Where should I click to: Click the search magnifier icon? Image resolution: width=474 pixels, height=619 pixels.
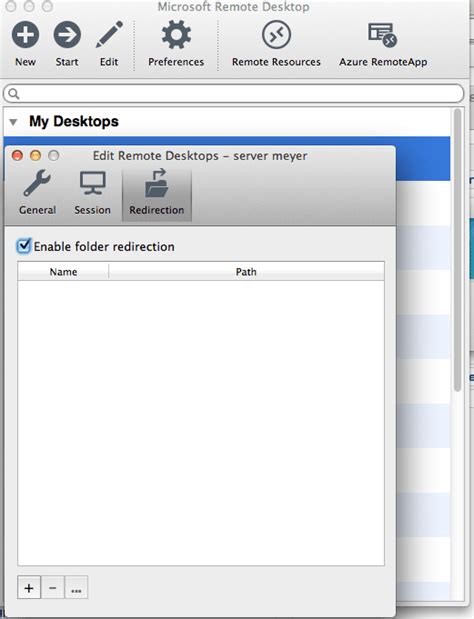coord(14,94)
